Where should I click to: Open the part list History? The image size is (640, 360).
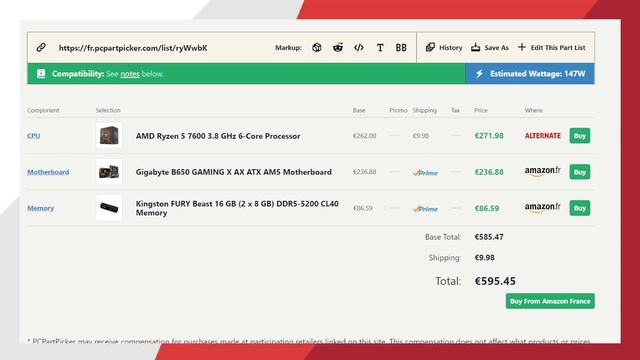444,48
